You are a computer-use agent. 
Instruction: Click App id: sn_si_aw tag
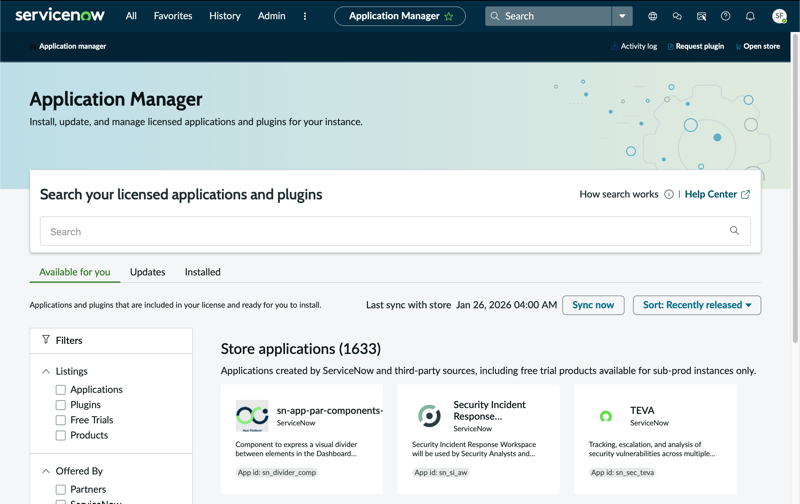pos(441,472)
